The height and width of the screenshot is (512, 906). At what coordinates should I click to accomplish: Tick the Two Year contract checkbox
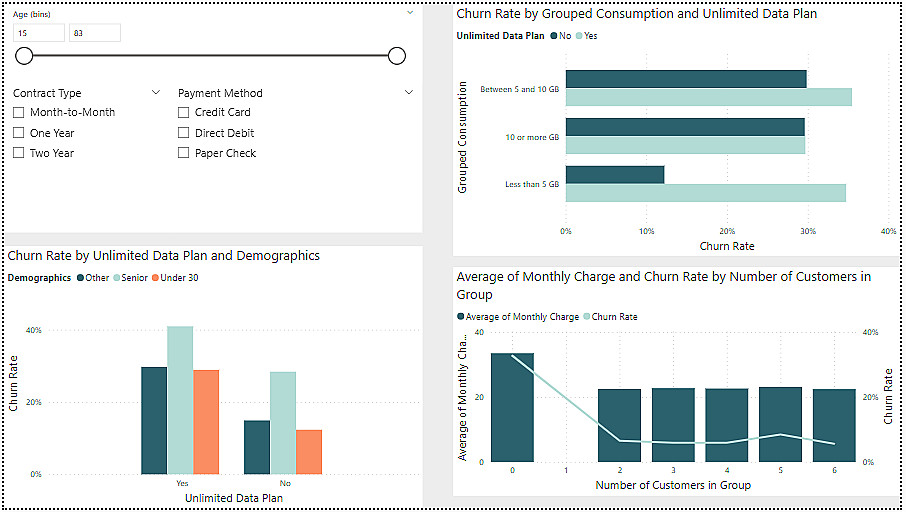coord(19,153)
